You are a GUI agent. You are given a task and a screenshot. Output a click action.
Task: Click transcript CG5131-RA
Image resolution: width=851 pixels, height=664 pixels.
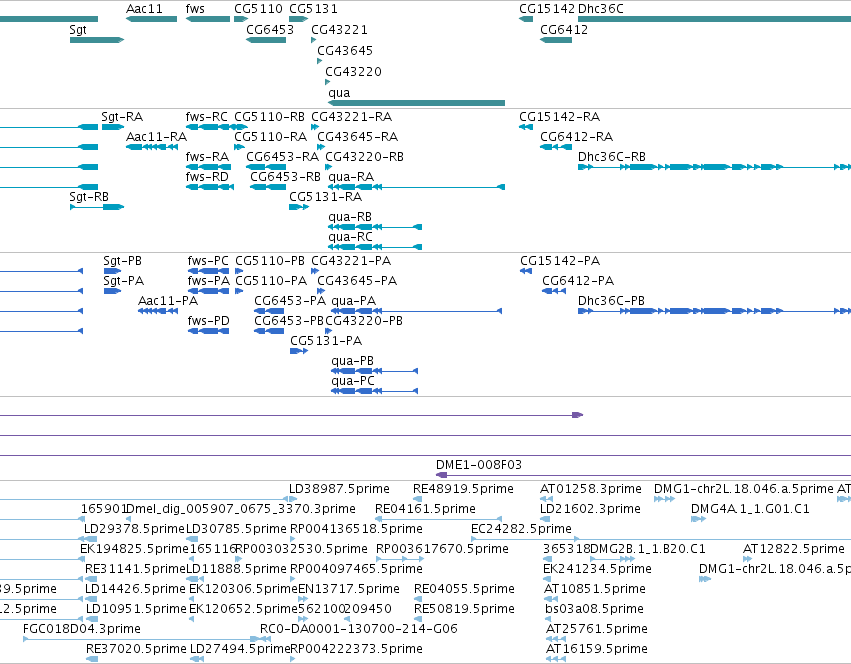pyautogui.click(x=299, y=207)
